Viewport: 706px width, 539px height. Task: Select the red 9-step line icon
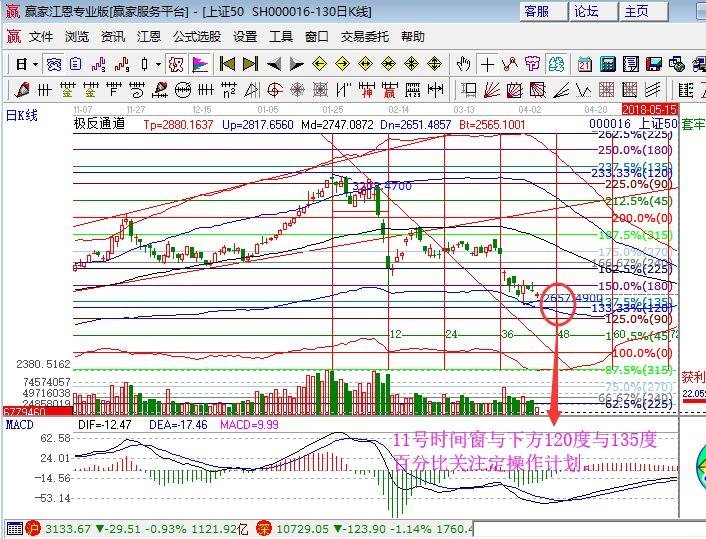pos(122,65)
